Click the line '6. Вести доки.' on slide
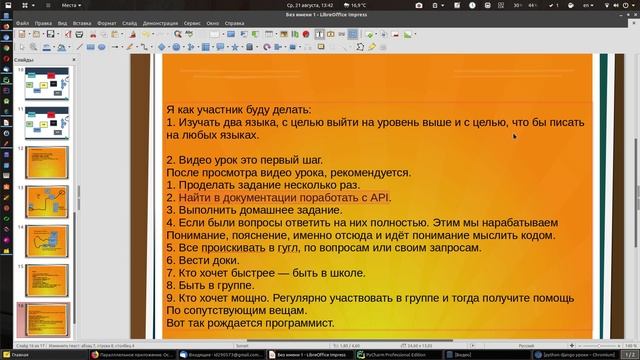Image resolution: width=640 pixels, height=360 pixels. click(203, 260)
